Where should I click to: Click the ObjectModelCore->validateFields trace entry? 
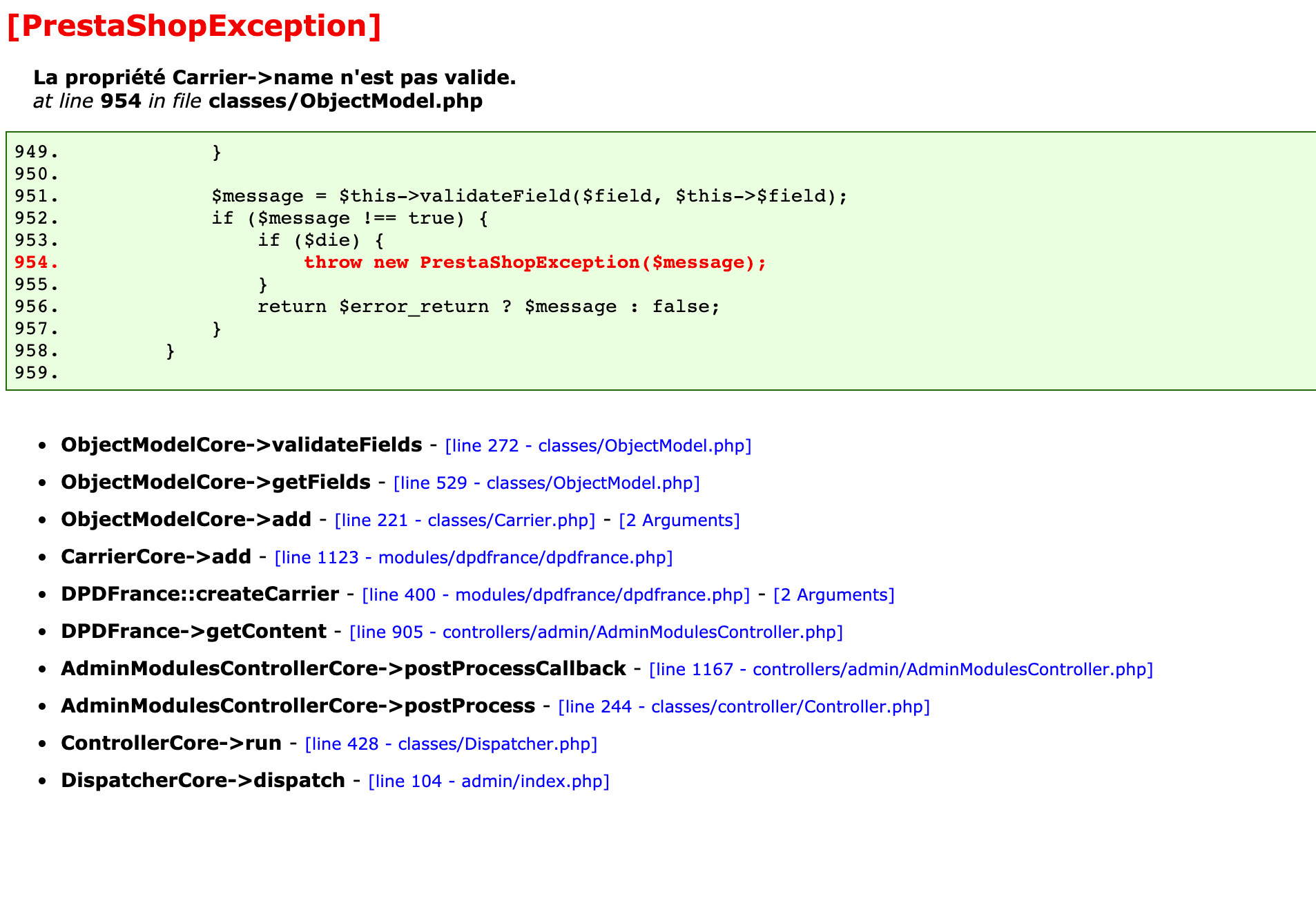pyautogui.click(x=242, y=445)
